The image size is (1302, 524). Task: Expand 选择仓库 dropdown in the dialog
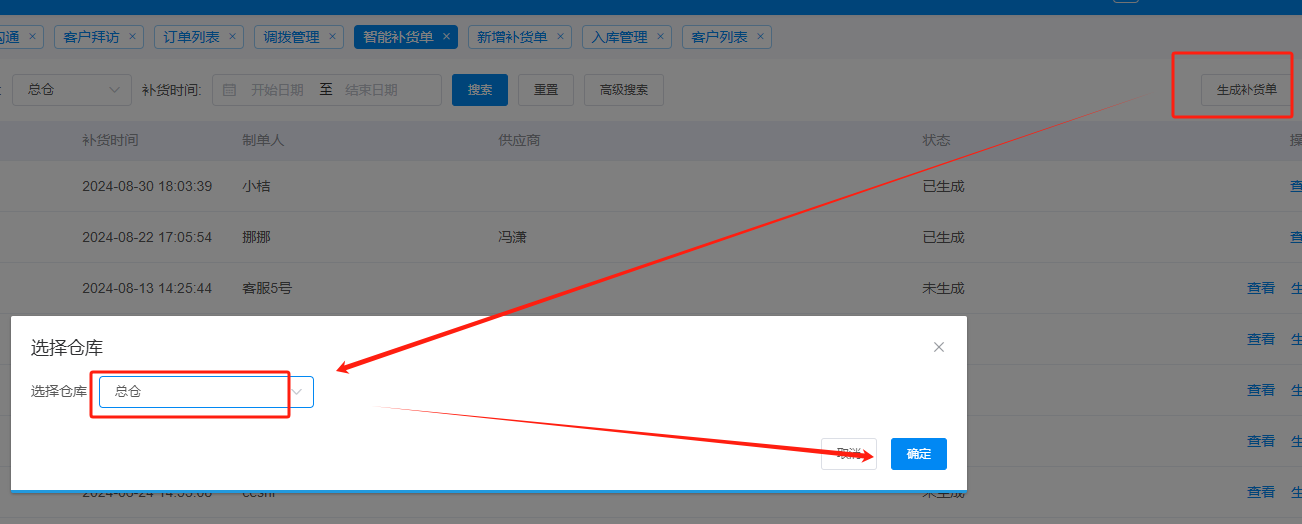click(x=206, y=392)
